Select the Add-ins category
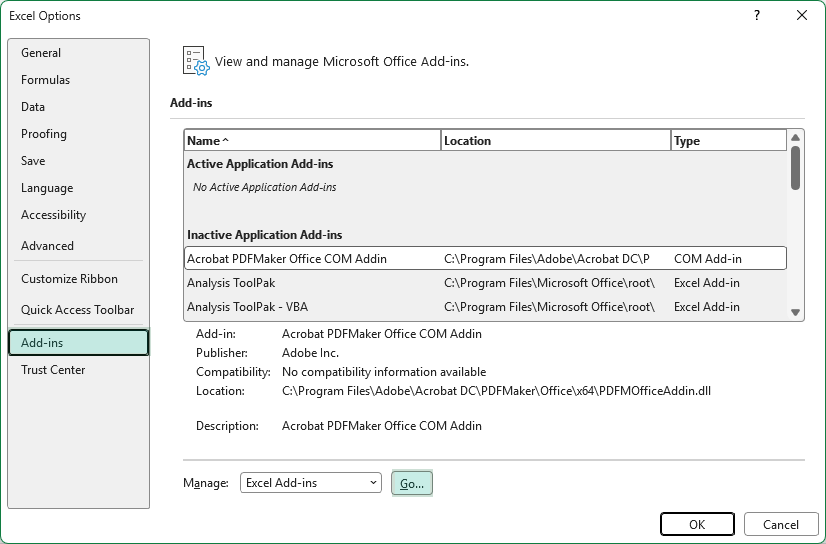Viewport: 826px width, 544px height. [78, 343]
